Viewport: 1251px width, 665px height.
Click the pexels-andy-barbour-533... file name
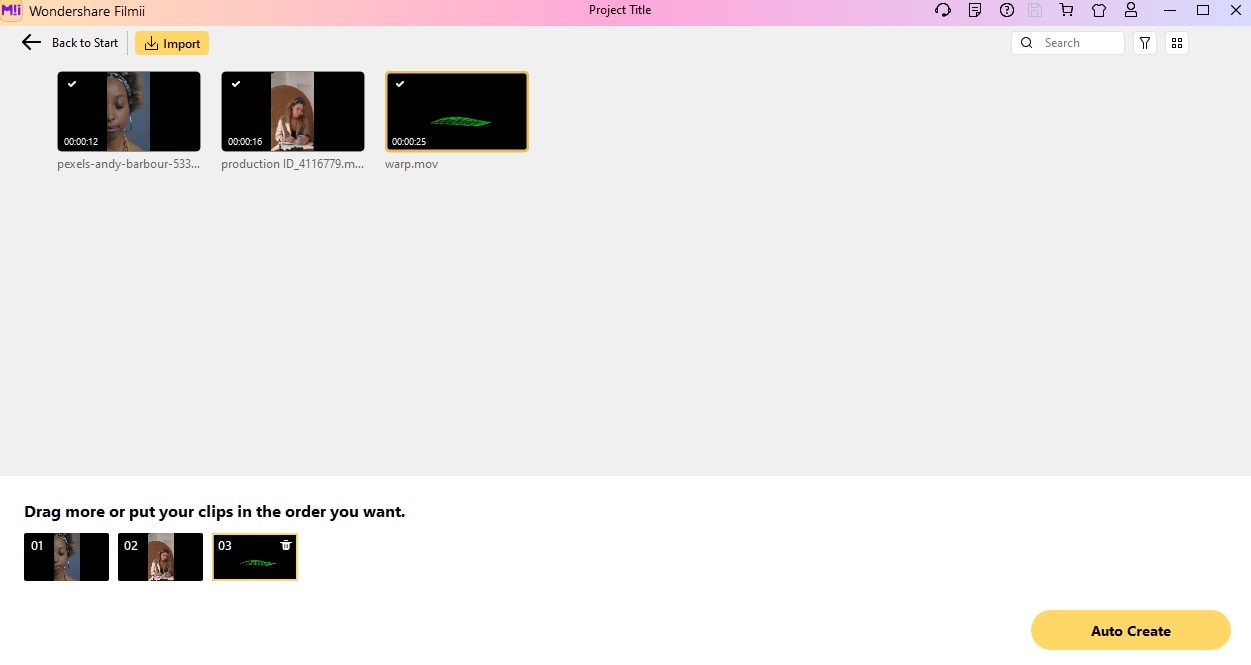tap(128, 164)
